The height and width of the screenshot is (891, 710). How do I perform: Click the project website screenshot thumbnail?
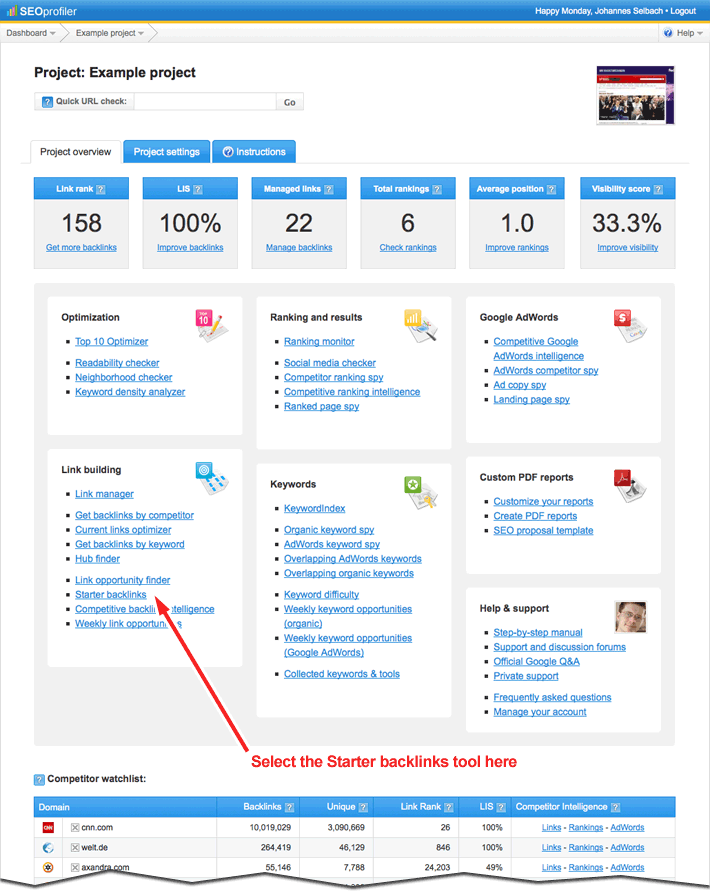(635, 95)
